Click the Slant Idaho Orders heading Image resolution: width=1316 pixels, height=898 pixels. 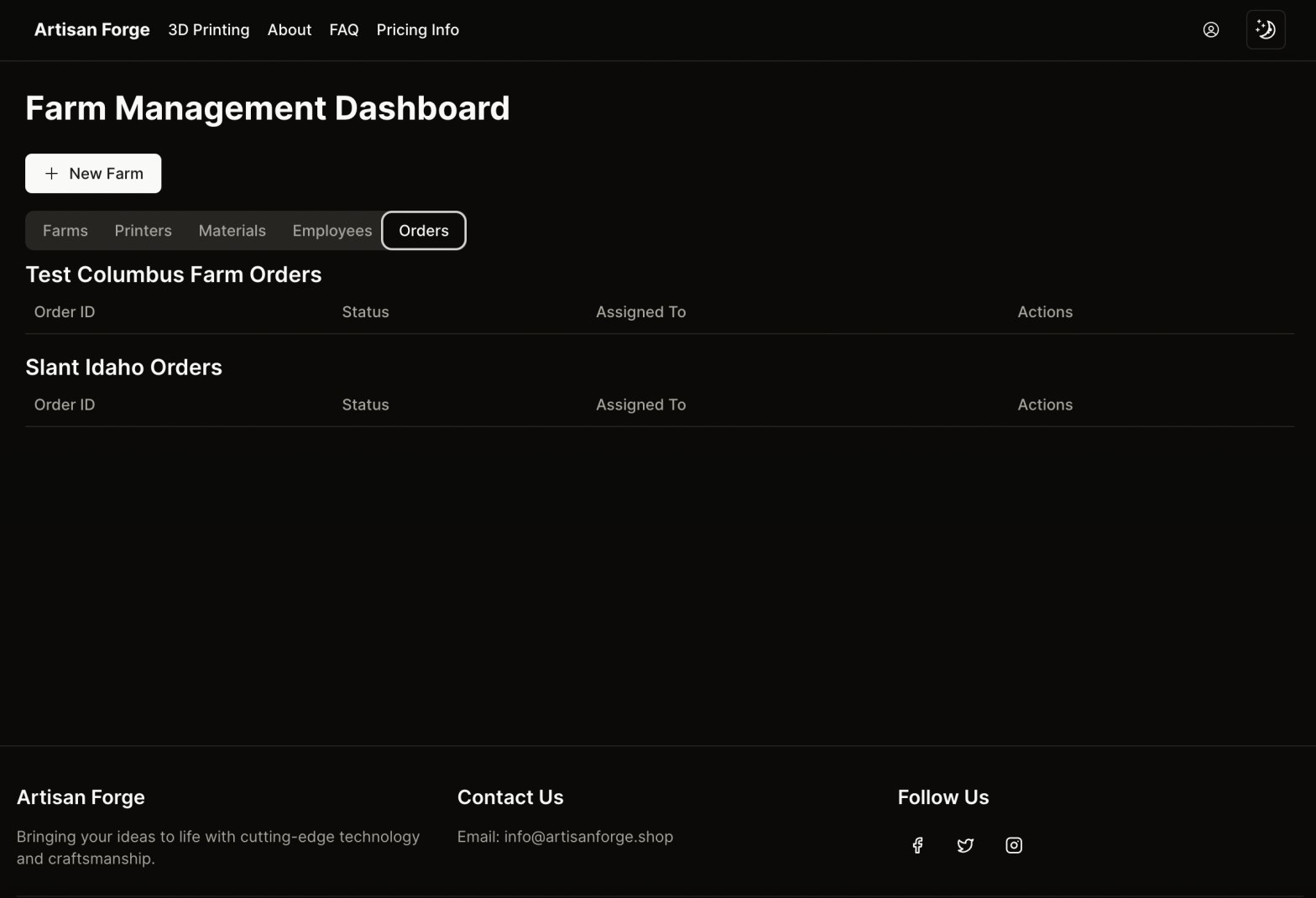tap(124, 367)
